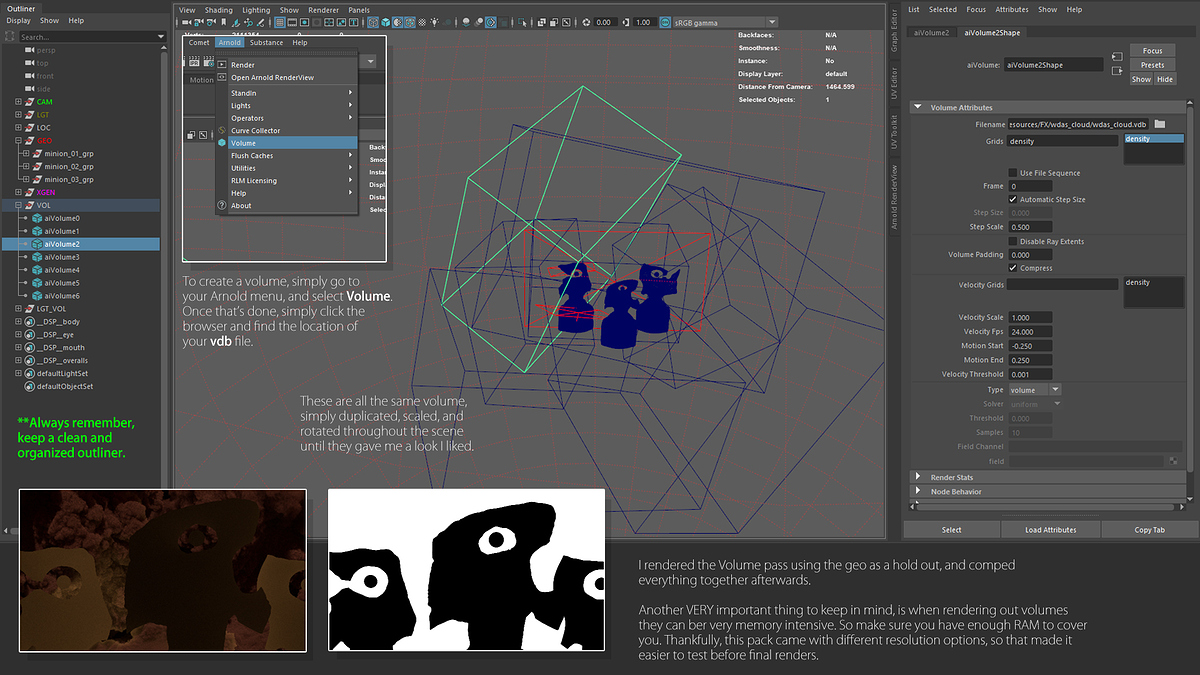Click the gamma value field showing 1.00
This screenshot has width=1200, height=675.
(643, 22)
